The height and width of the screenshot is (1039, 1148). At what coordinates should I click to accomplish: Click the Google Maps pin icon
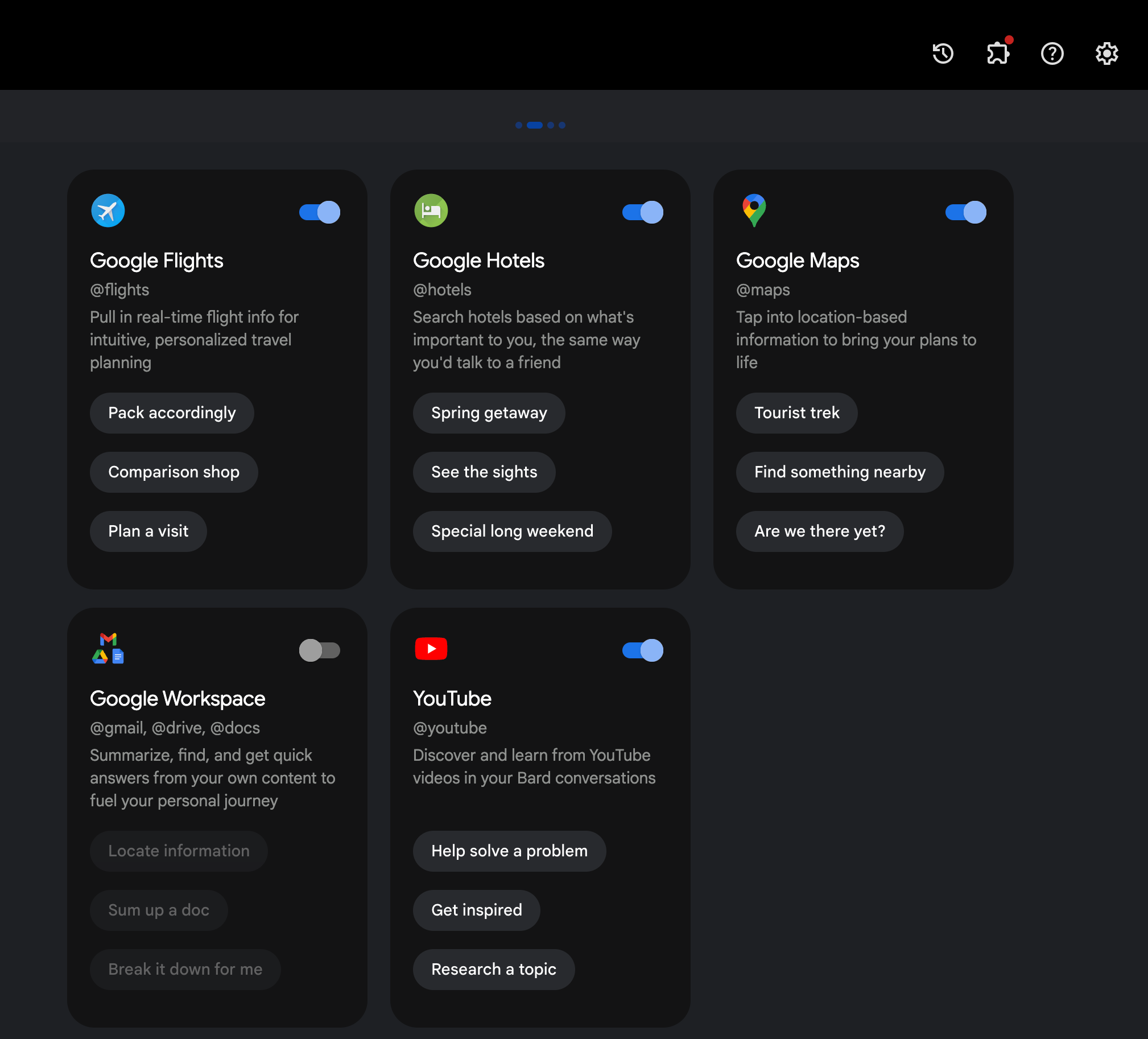click(754, 211)
